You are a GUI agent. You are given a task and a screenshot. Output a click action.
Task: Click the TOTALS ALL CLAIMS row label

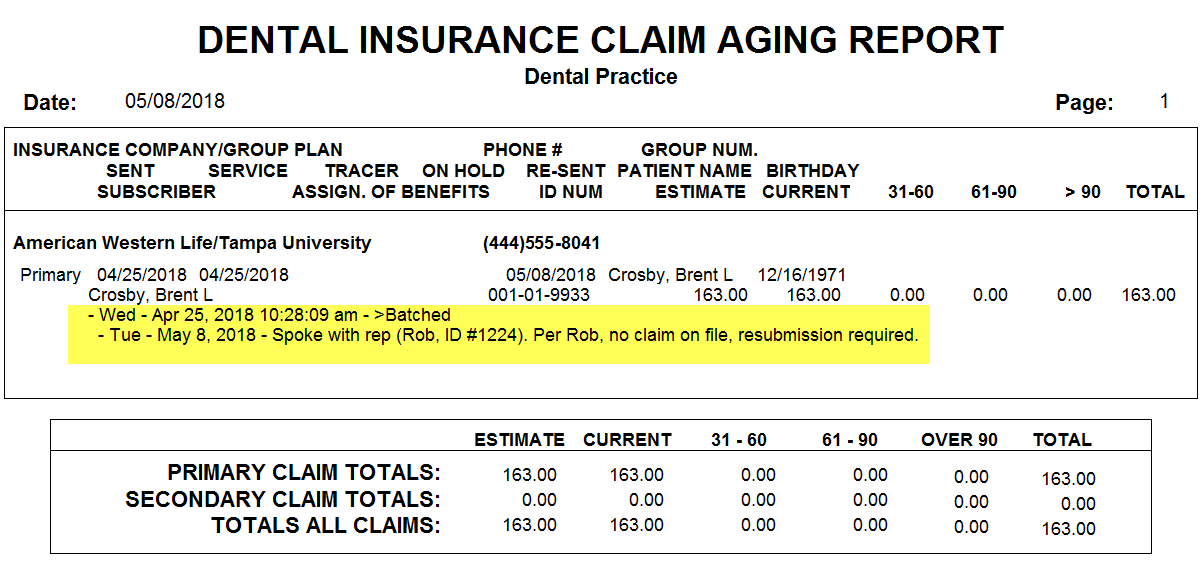326,525
